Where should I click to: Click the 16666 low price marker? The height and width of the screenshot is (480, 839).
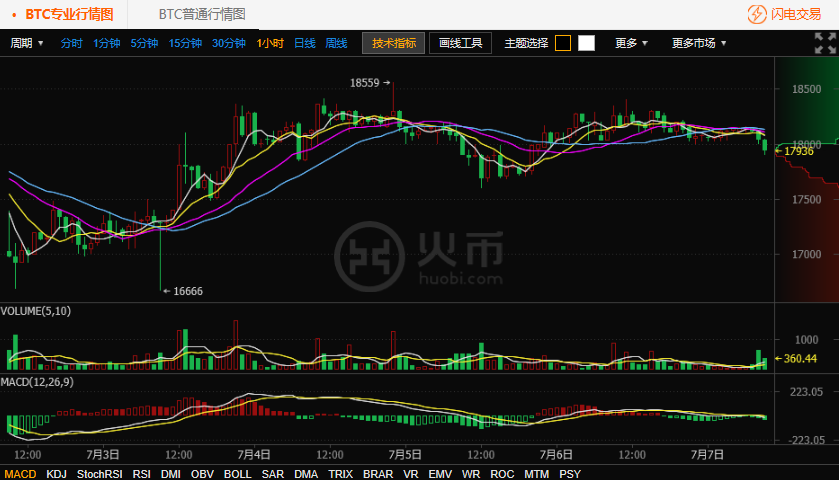tap(183, 291)
